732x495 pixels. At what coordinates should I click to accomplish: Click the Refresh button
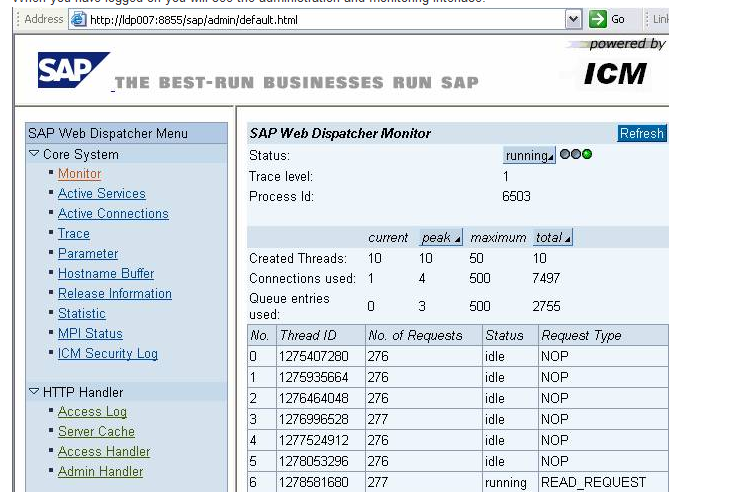click(x=642, y=133)
